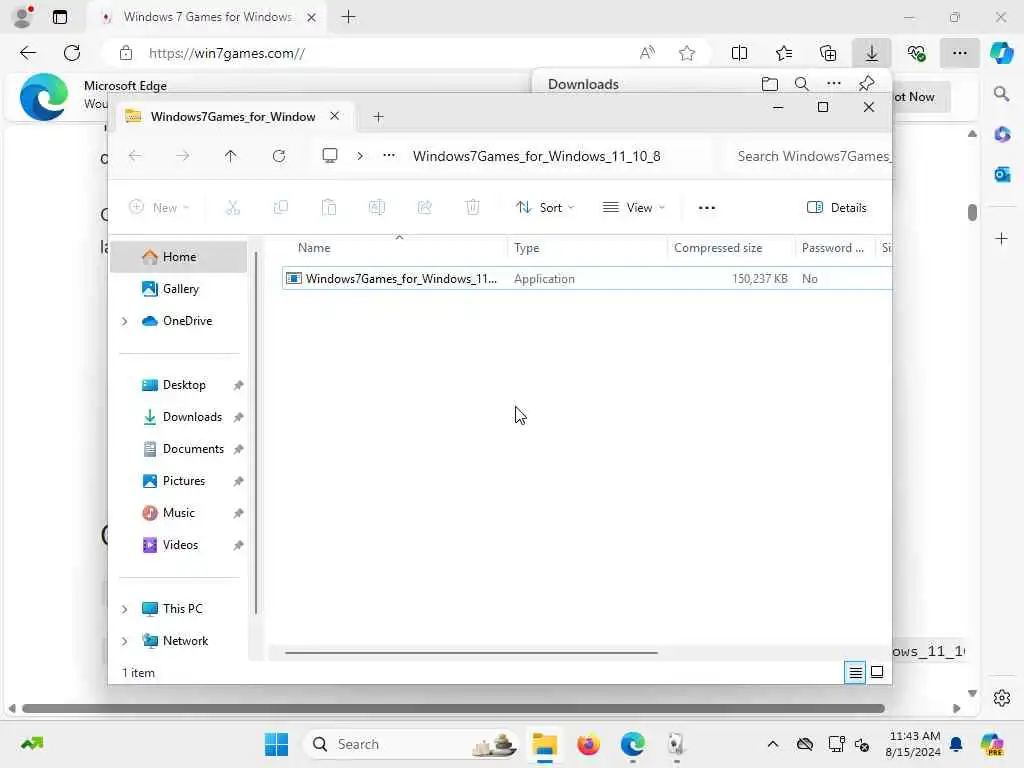The height and width of the screenshot is (768, 1024).
Task: Click the Copy icon in Explorer toolbar
Action: click(x=281, y=208)
